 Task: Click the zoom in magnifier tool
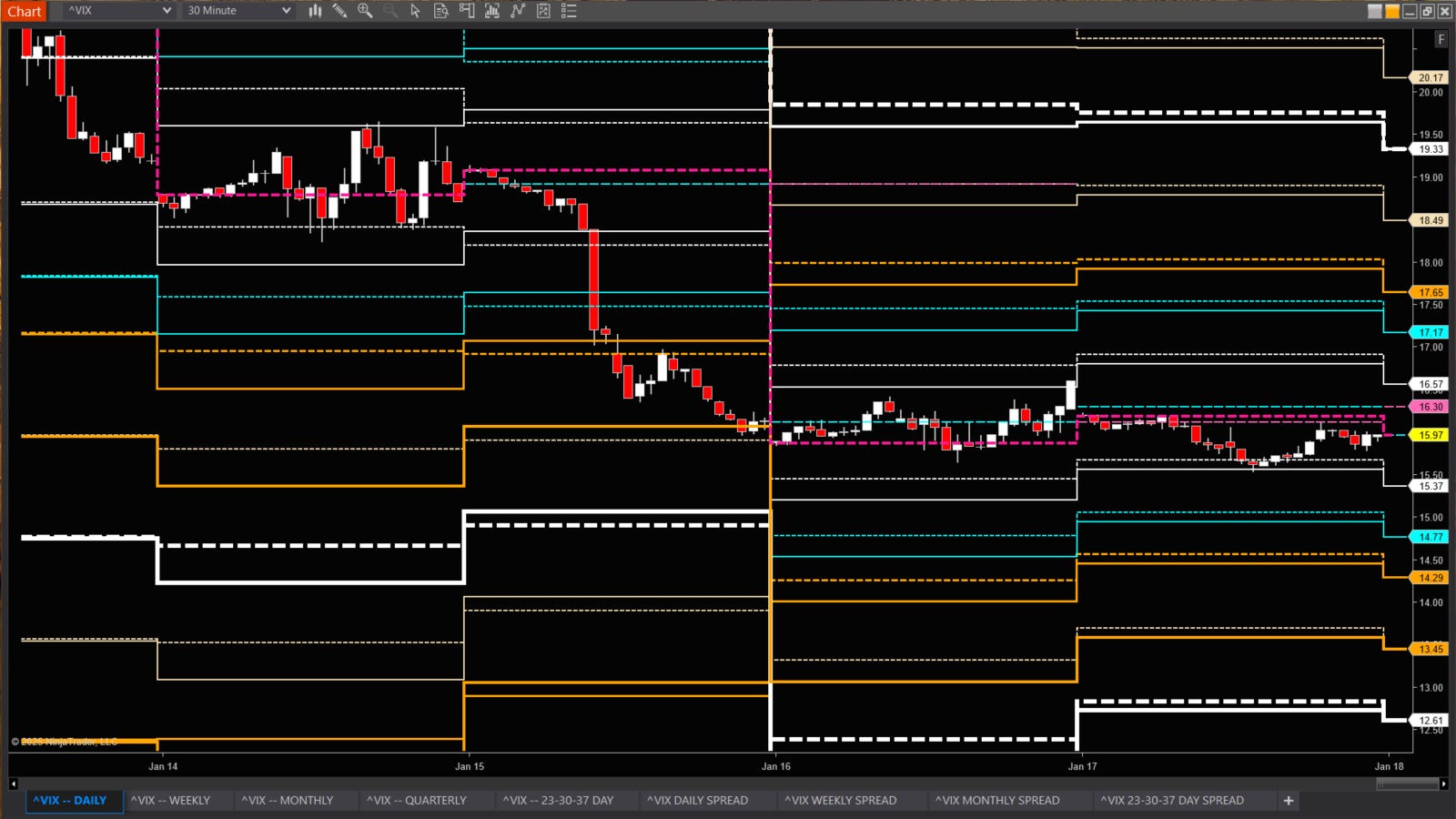coord(365,11)
